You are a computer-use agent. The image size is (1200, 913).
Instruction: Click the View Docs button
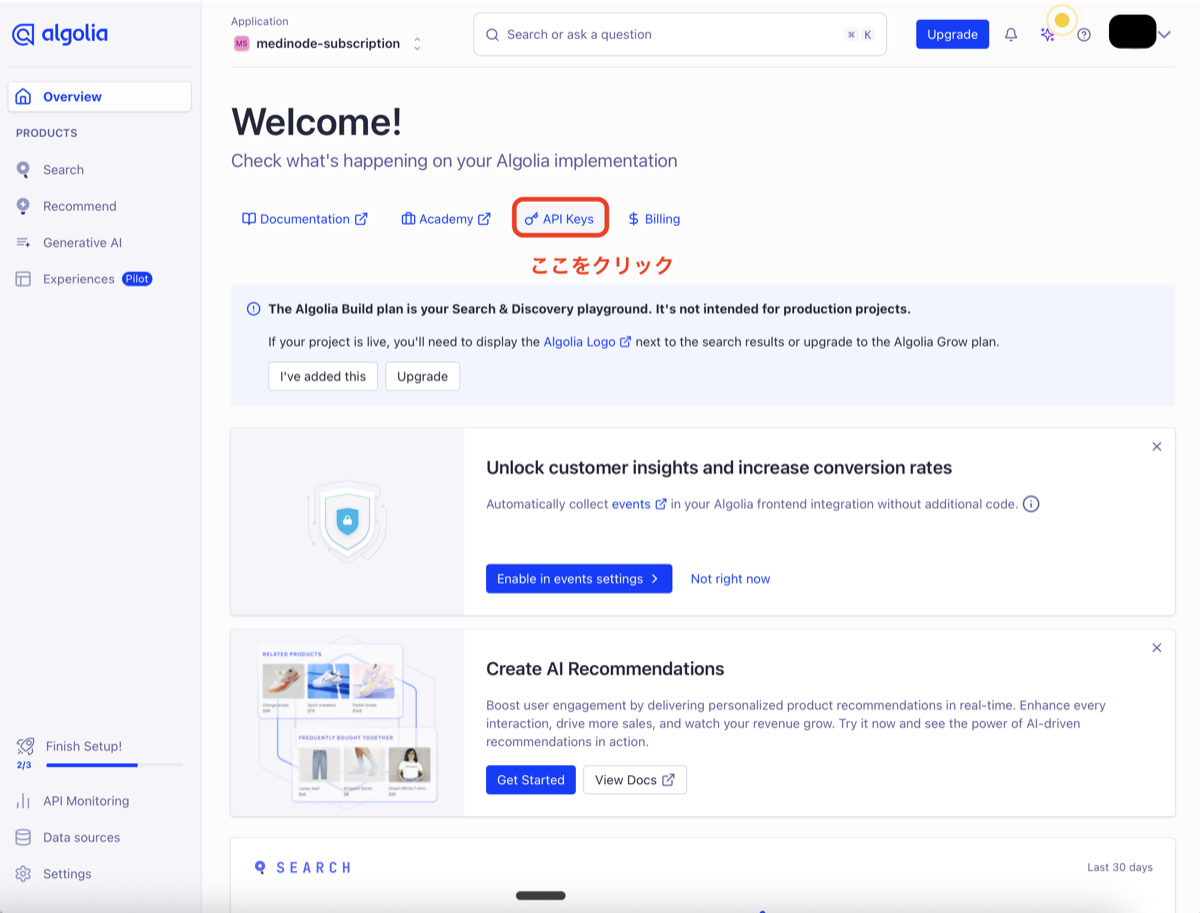pos(635,780)
